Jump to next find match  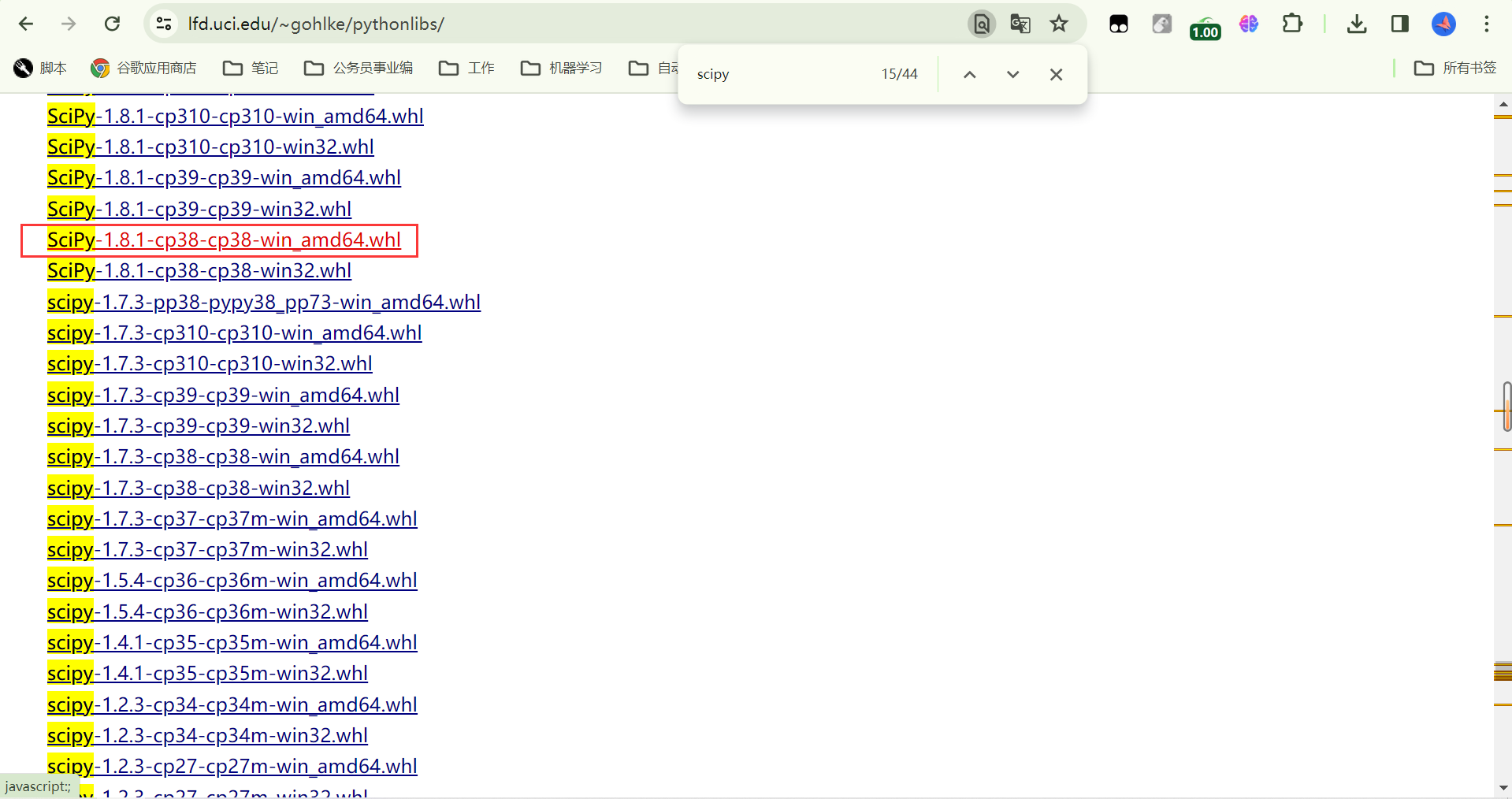(1013, 74)
